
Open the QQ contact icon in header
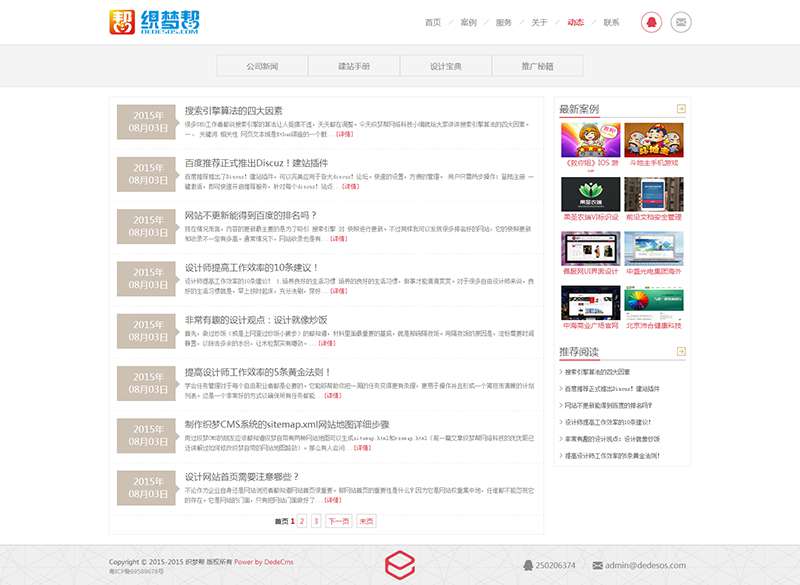point(651,22)
